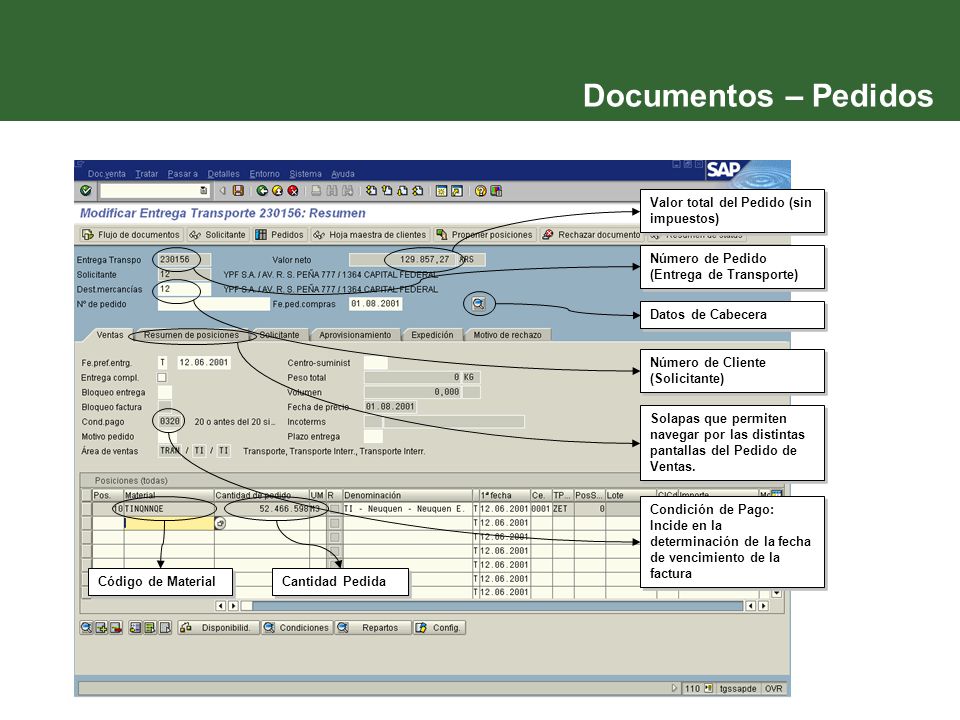Viewport: 960px width, 720px height.
Task: Open the Pasar a menu
Action: 182,174
